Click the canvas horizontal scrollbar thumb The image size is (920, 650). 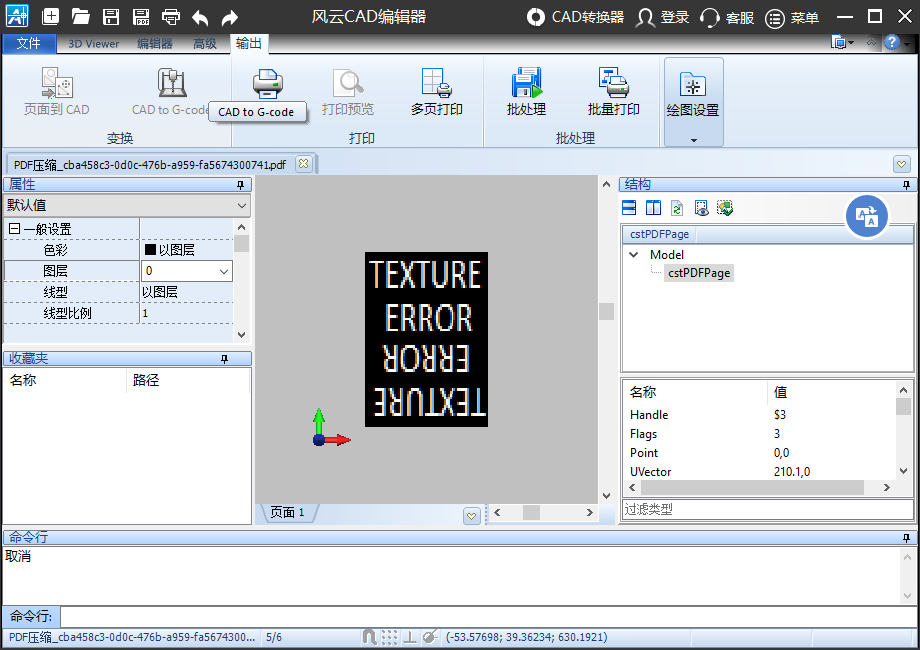tap(532, 512)
